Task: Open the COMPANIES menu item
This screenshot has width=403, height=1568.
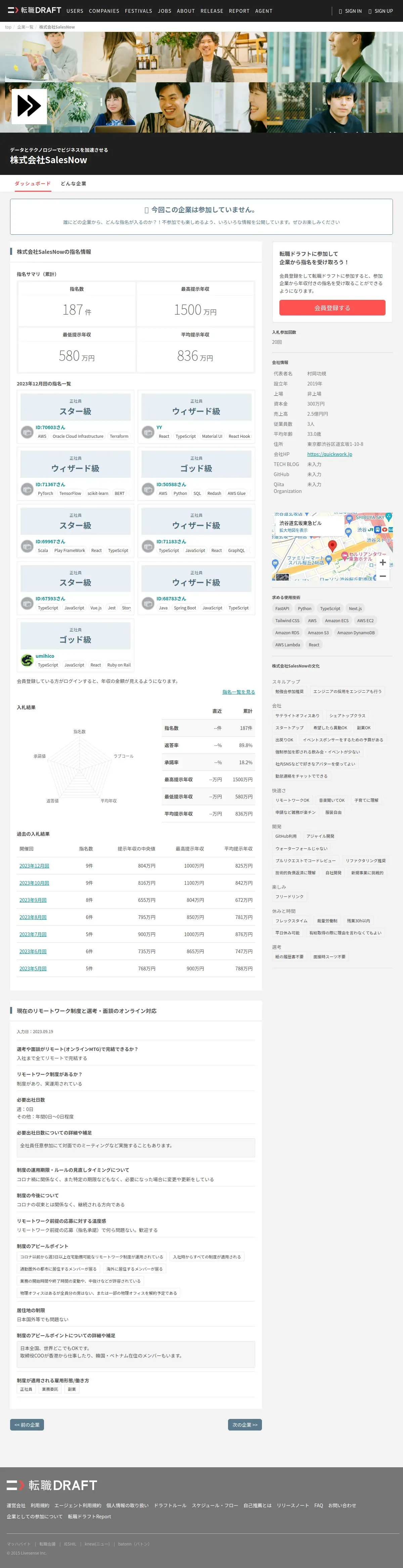Action: coord(104,11)
